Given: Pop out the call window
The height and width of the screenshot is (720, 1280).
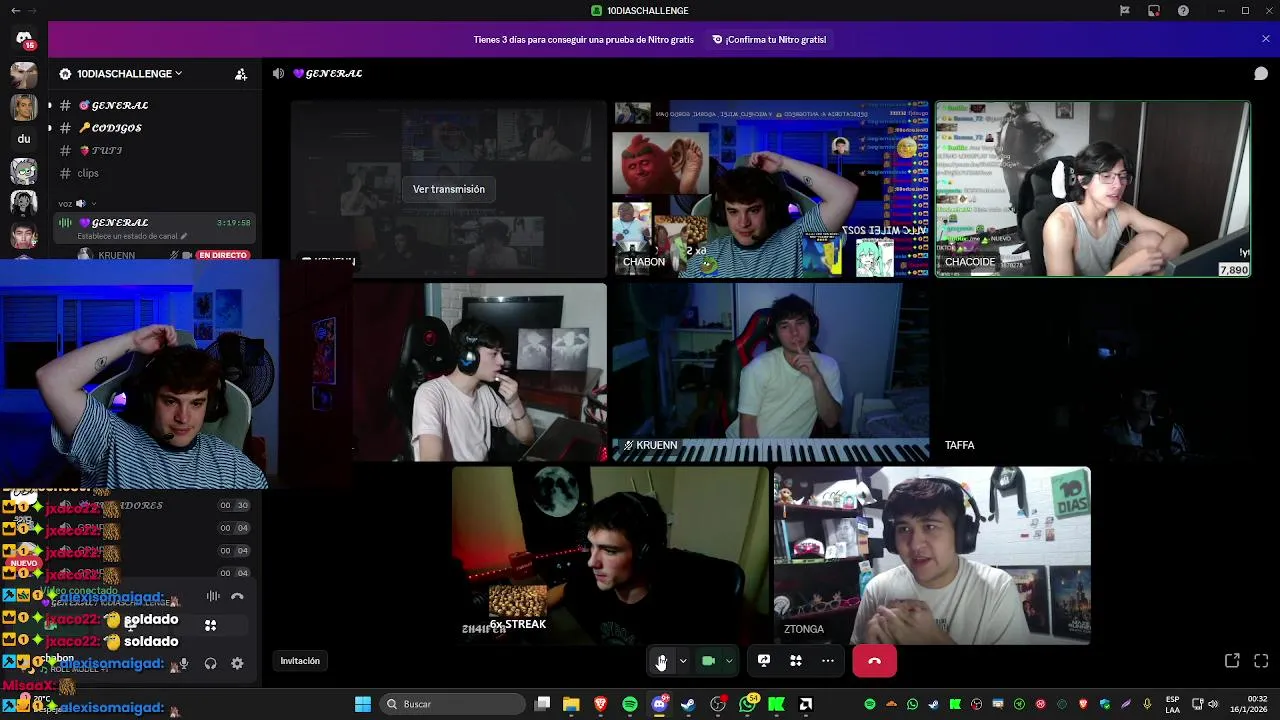Looking at the screenshot, I should pyautogui.click(x=1232, y=661).
